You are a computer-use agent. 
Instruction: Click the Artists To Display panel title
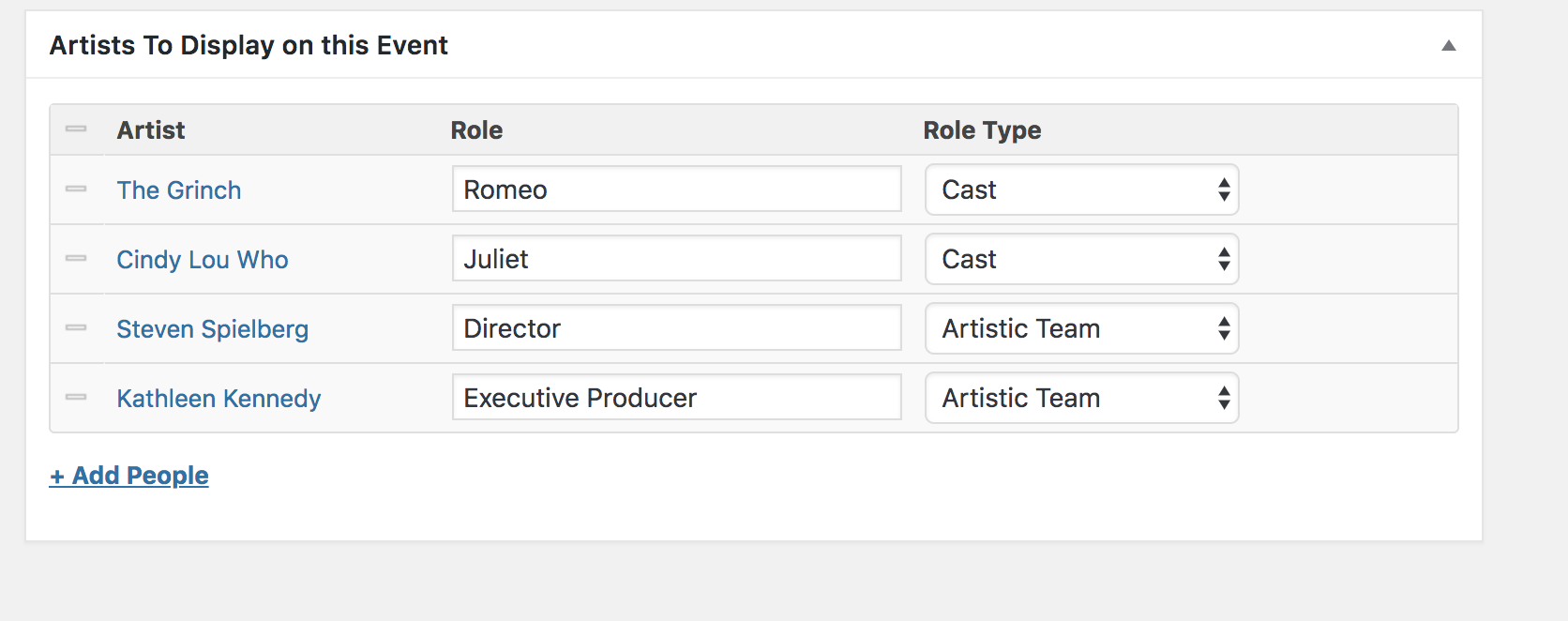click(x=249, y=45)
